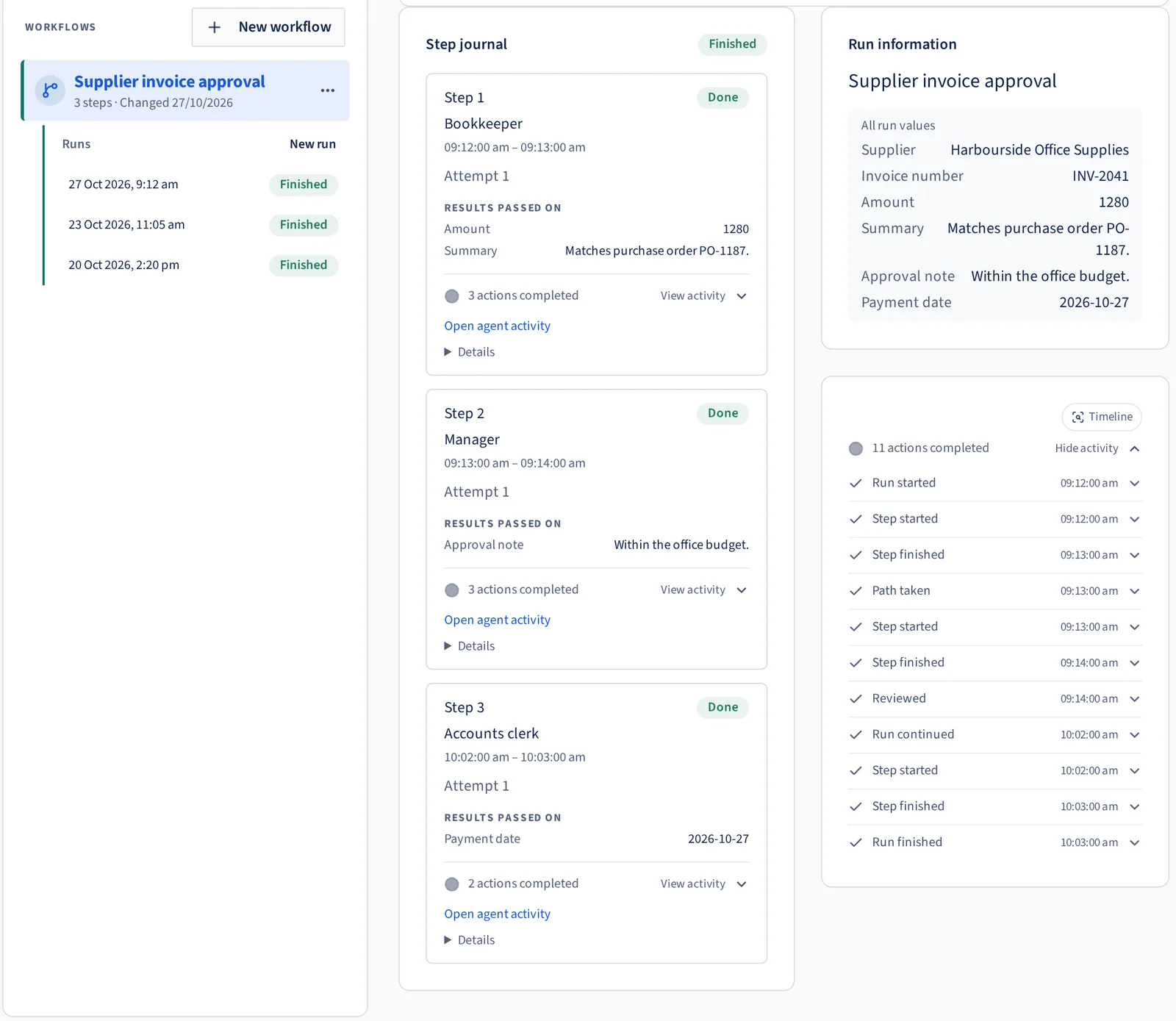The width and height of the screenshot is (1176, 1021).
Task: Collapse the log with Hide activity
Action: click(x=1097, y=448)
